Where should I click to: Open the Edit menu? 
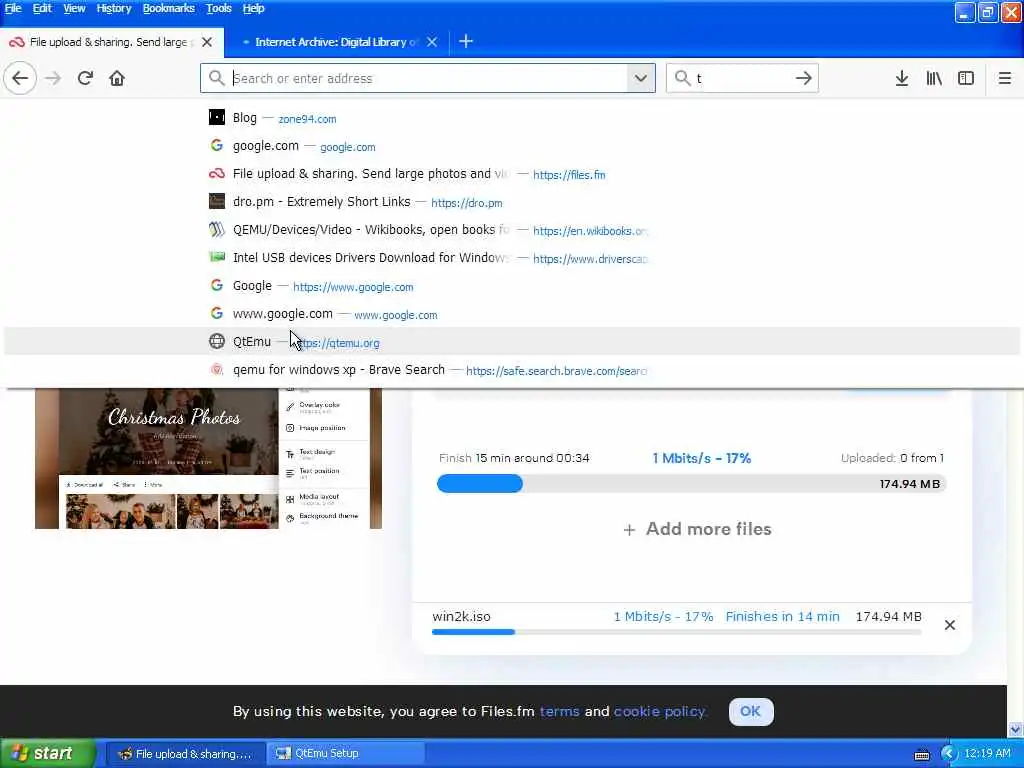coord(42,8)
